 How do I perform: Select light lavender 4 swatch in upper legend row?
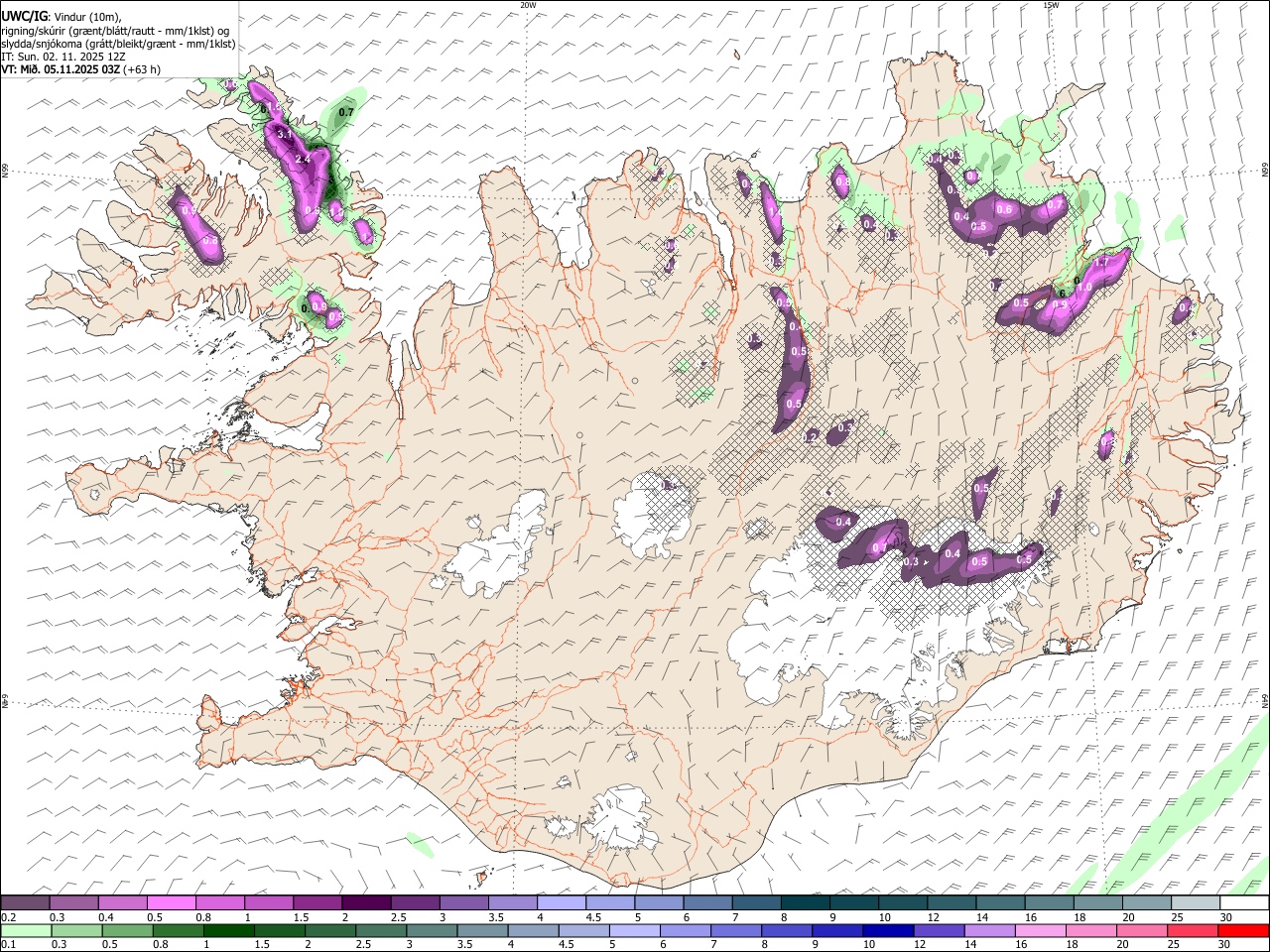tap(561, 902)
